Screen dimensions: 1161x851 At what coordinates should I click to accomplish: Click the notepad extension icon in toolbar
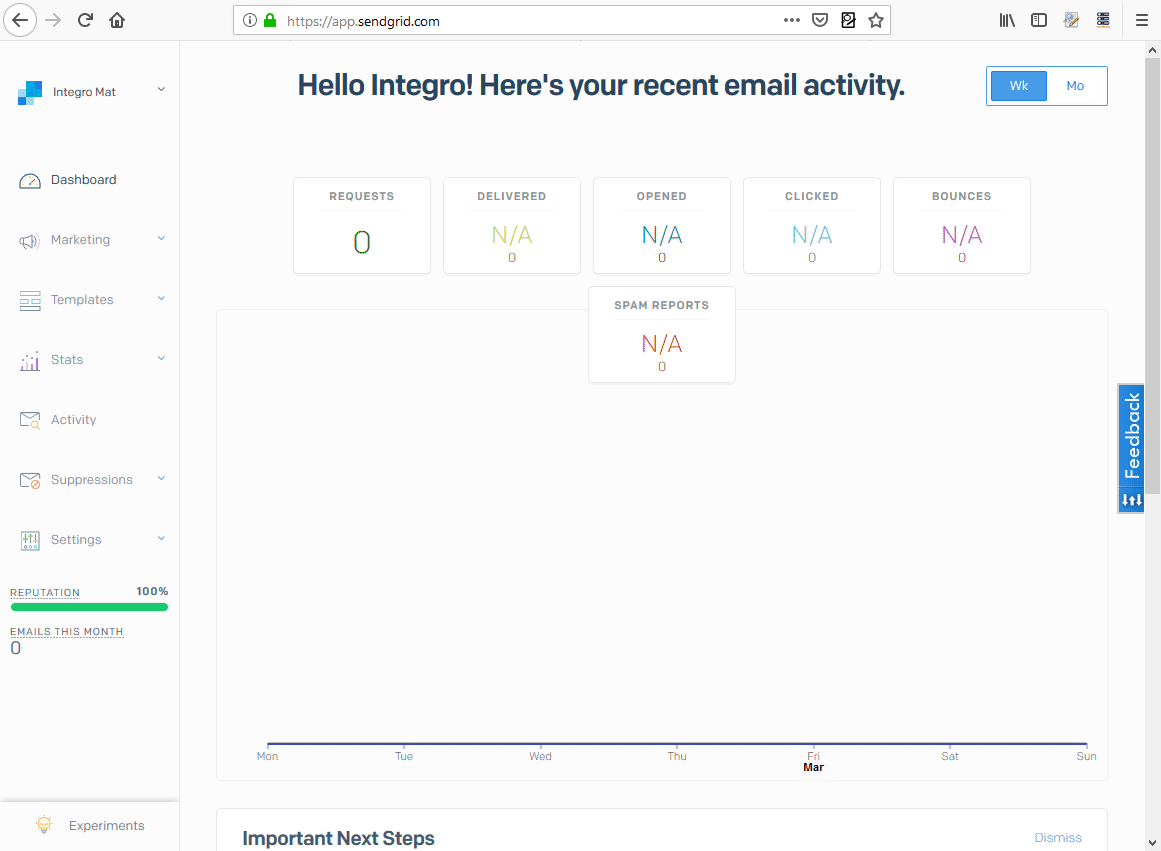(x=1071, y=20)
